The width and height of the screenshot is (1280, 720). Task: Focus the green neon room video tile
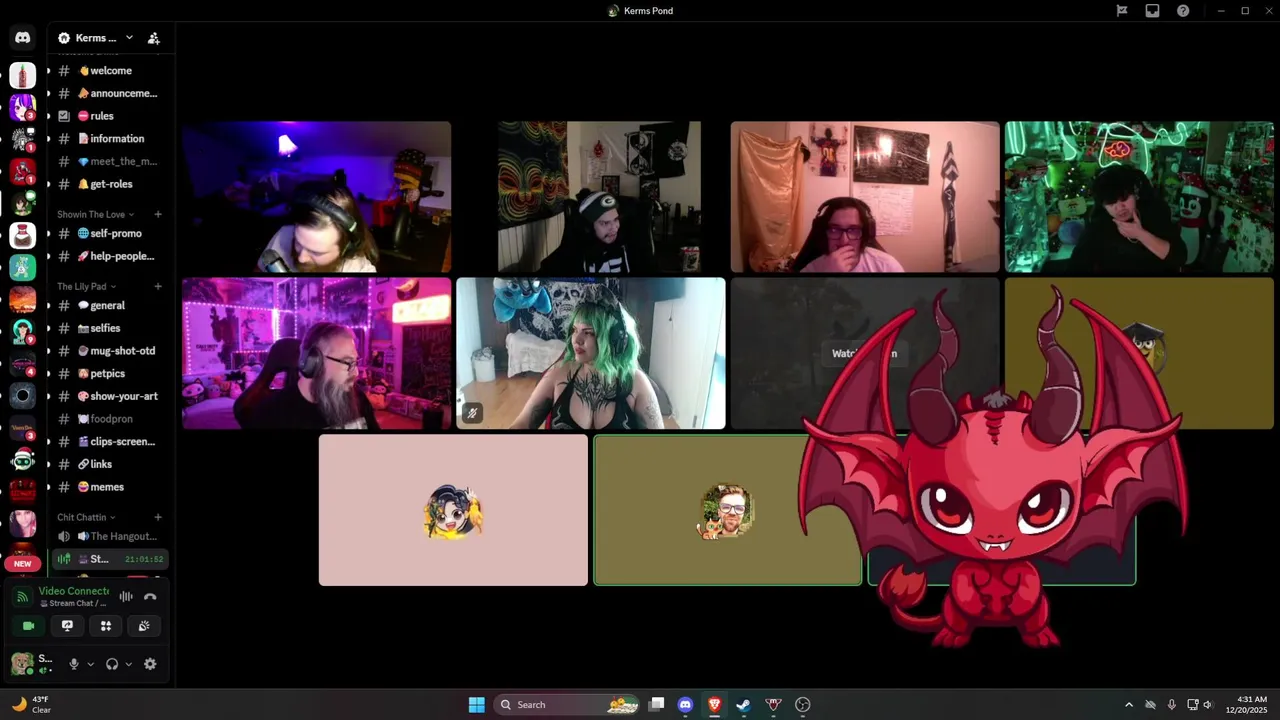tap(1139, 197)
